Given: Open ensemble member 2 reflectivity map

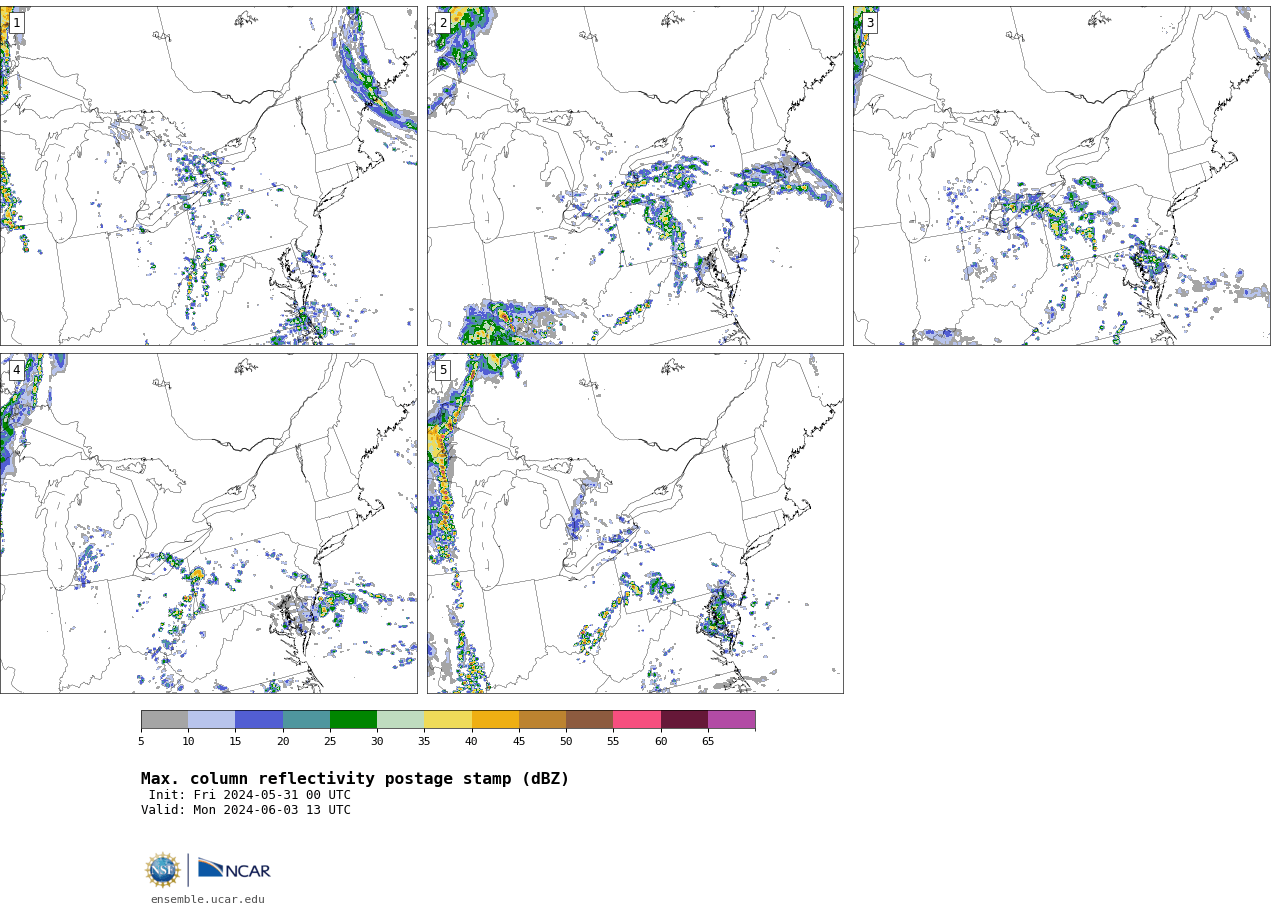Looking at the screenshot, I should (x=635, y=176).
